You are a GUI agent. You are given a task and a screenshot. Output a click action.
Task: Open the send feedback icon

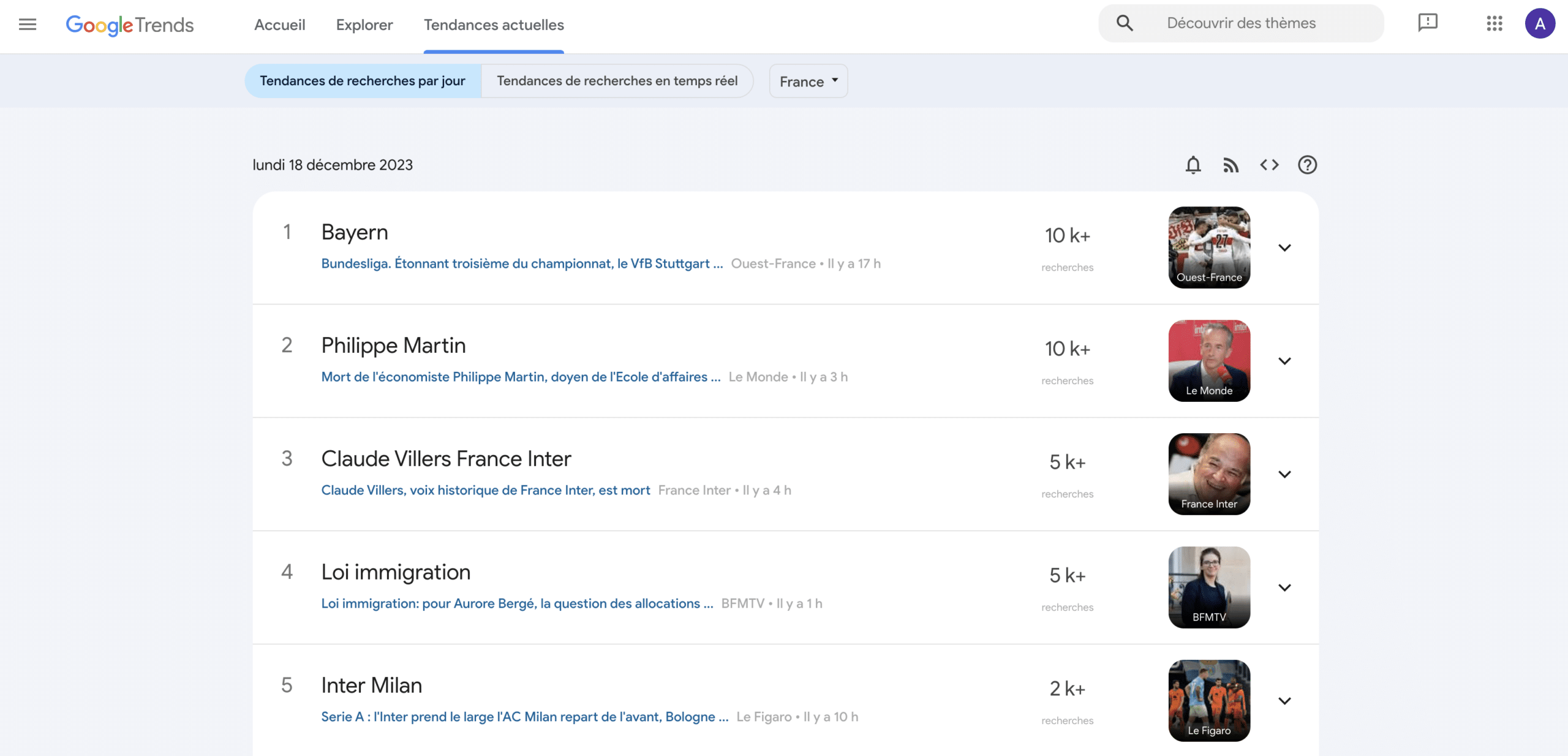tap(1428, 23)
